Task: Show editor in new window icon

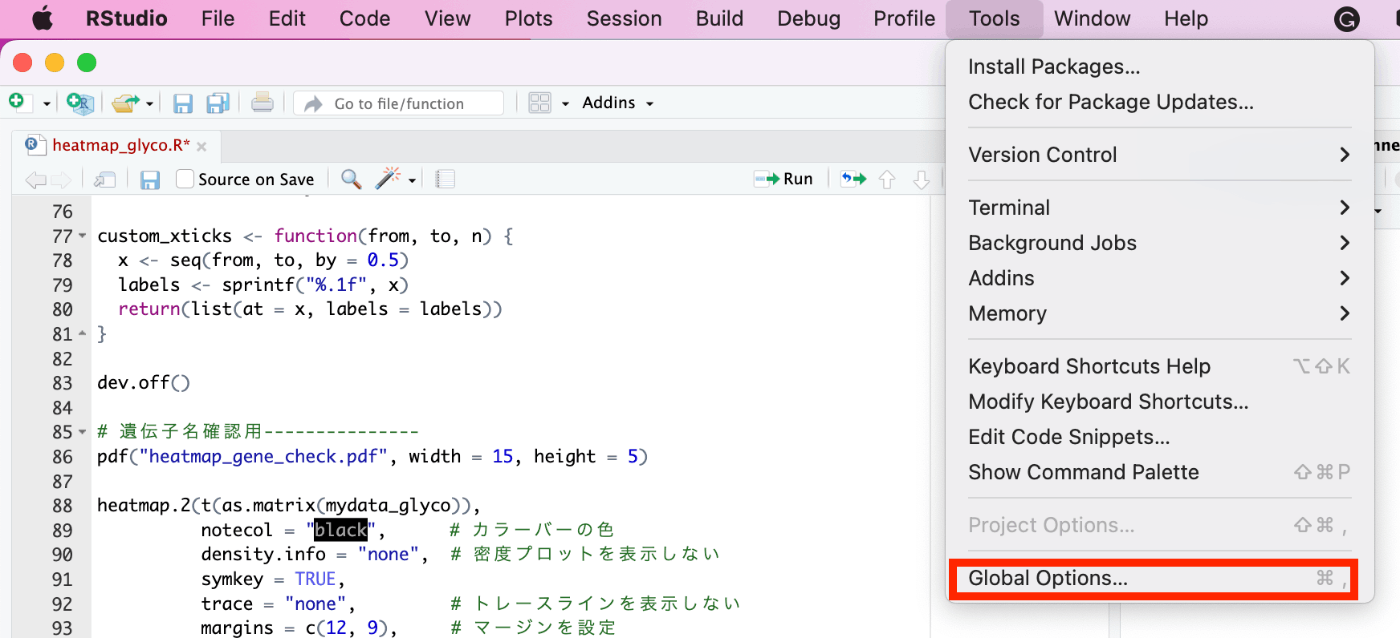Action: click(105, 179)
